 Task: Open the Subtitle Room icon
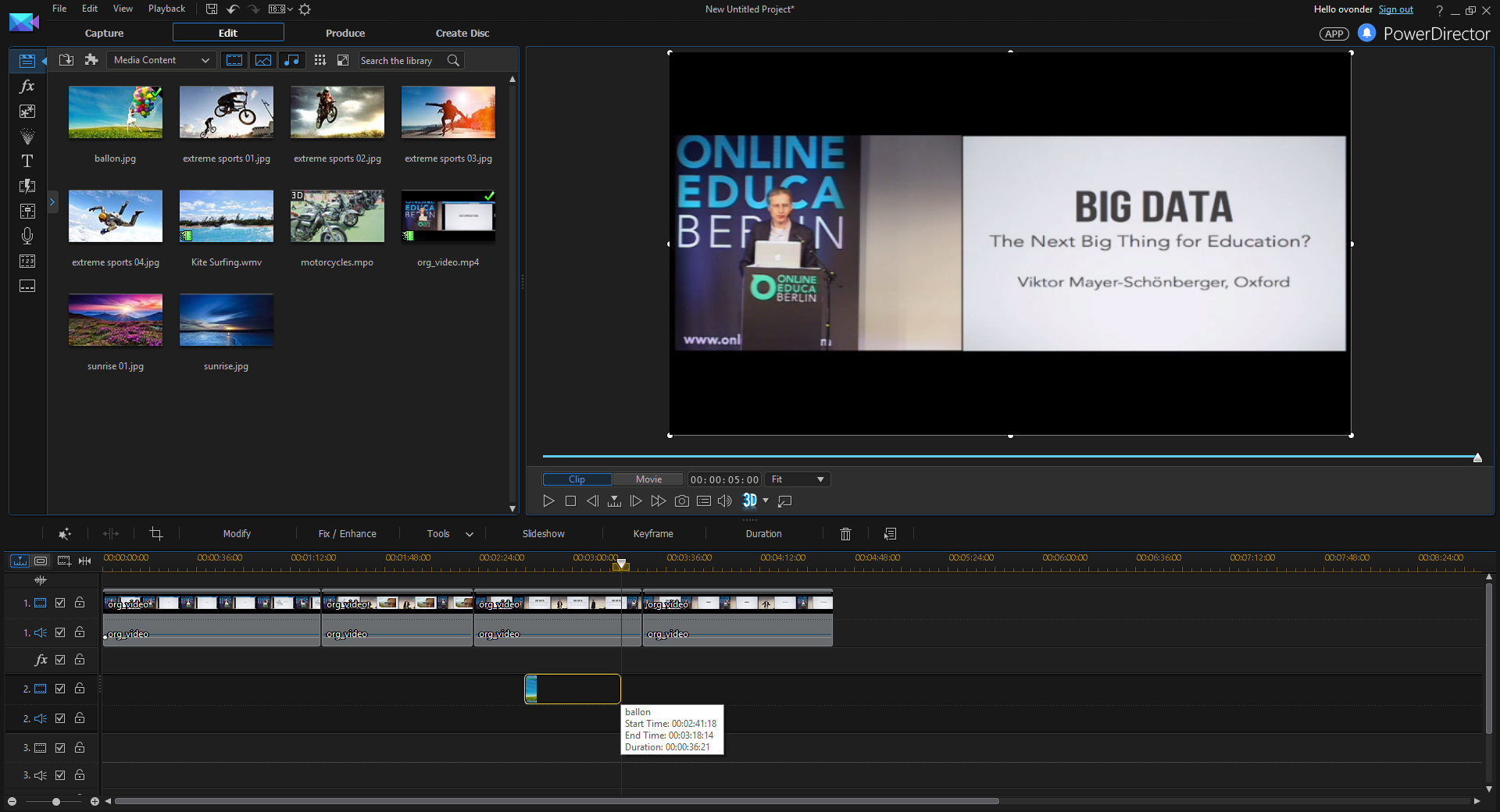coord(27,286)
